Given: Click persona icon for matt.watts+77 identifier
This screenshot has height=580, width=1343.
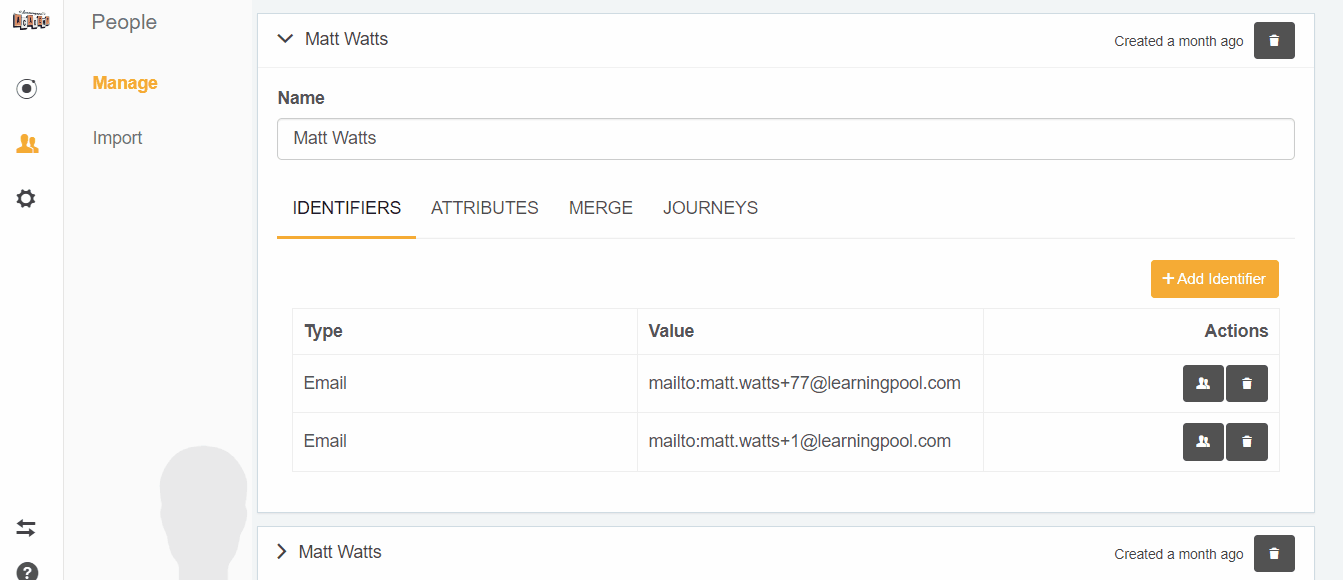Looking at the screenshot, I should (1203, 384).
